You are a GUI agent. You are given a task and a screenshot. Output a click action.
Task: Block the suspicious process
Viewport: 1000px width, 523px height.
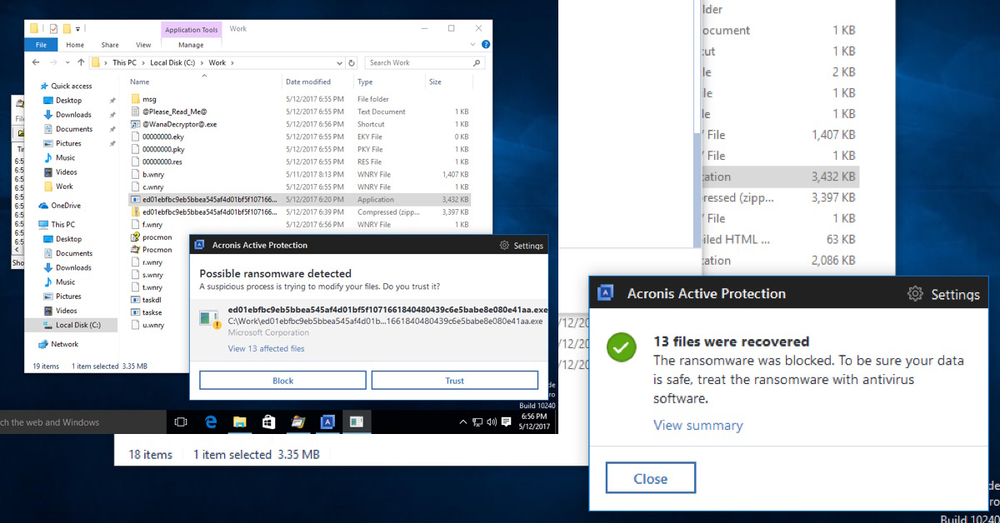pos(283,380)
